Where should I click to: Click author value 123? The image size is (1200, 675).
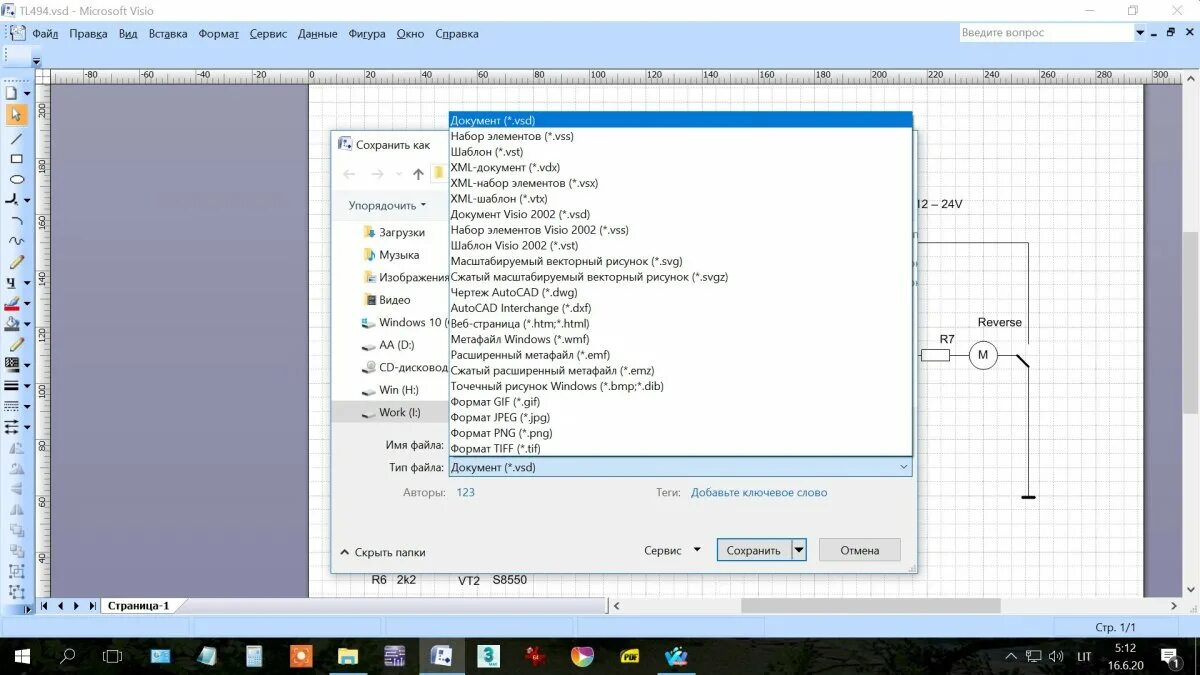click(x=465, y=492)
